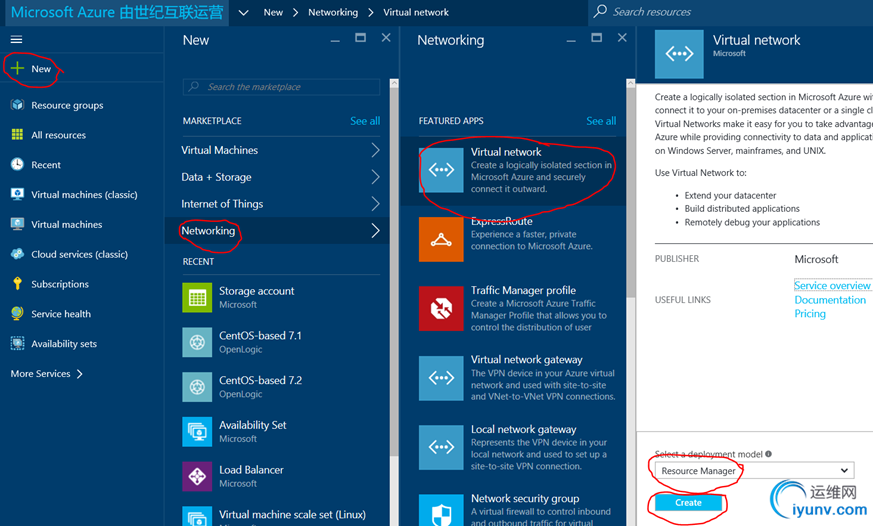Click See all in Marketplace section
873x526 pixels.
point(365,121)
